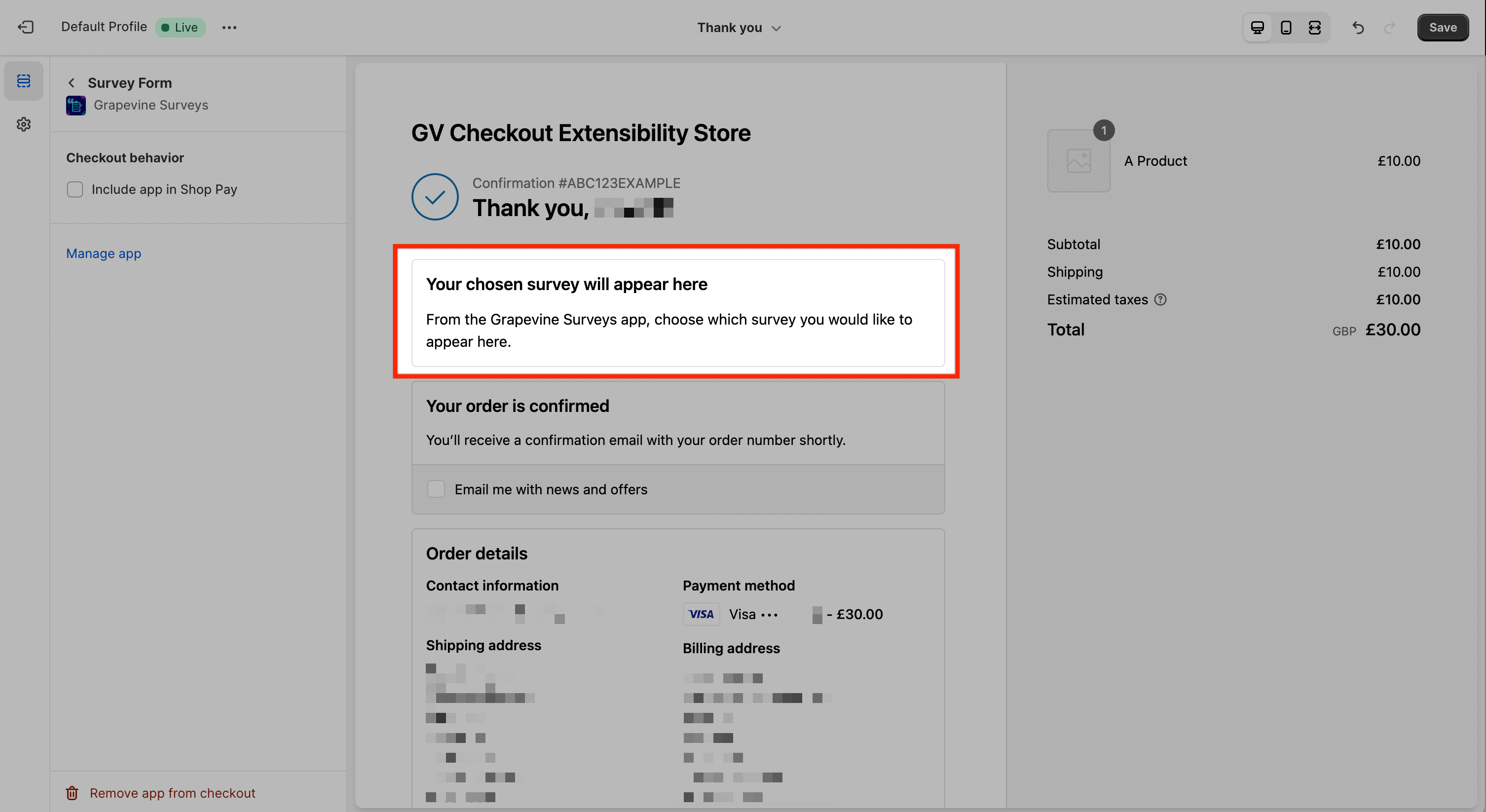Screen dimensions: 1486x812
Task: Enable Include app in Shop Pay
Action: [x=75, y=189]
